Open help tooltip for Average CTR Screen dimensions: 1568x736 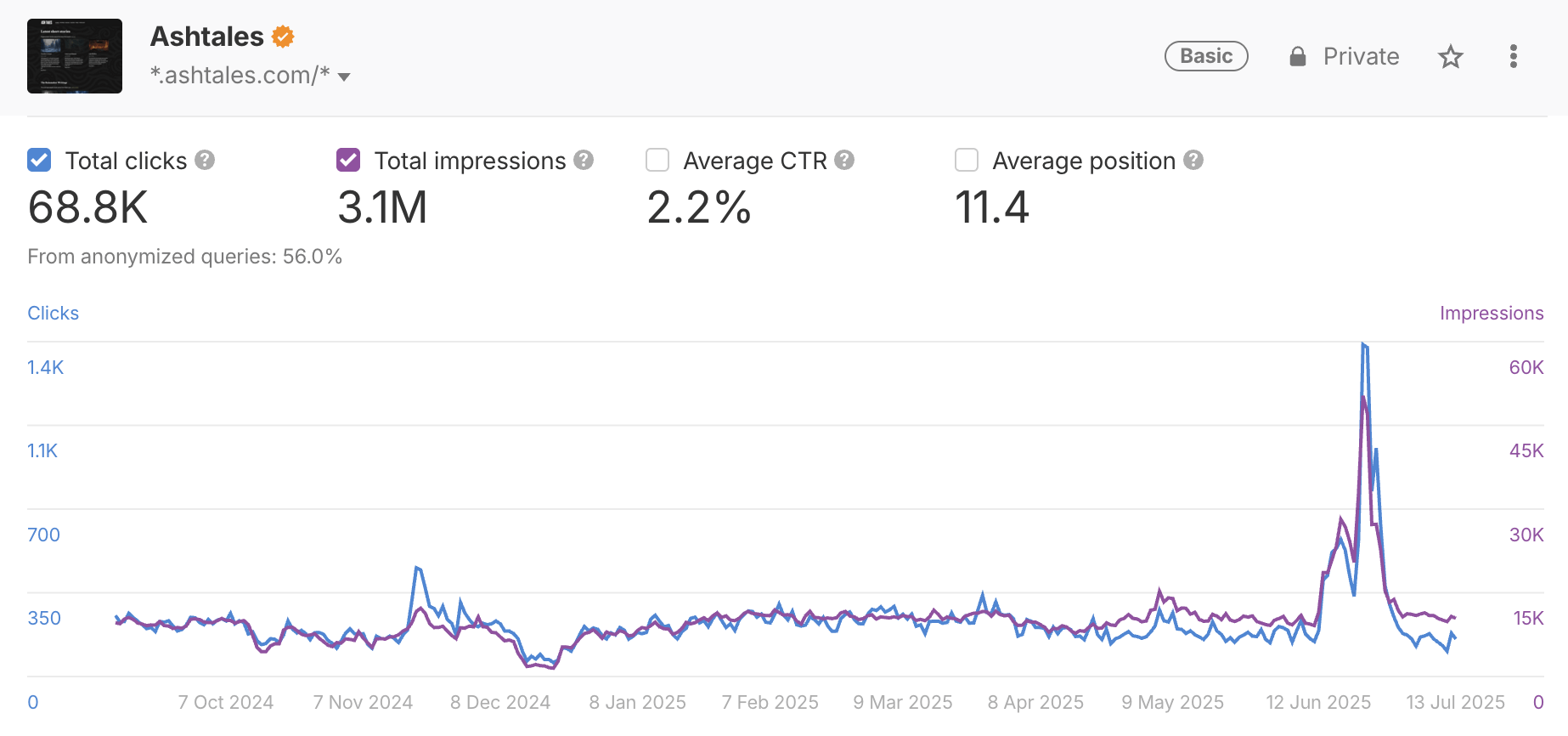coord(844,160)
